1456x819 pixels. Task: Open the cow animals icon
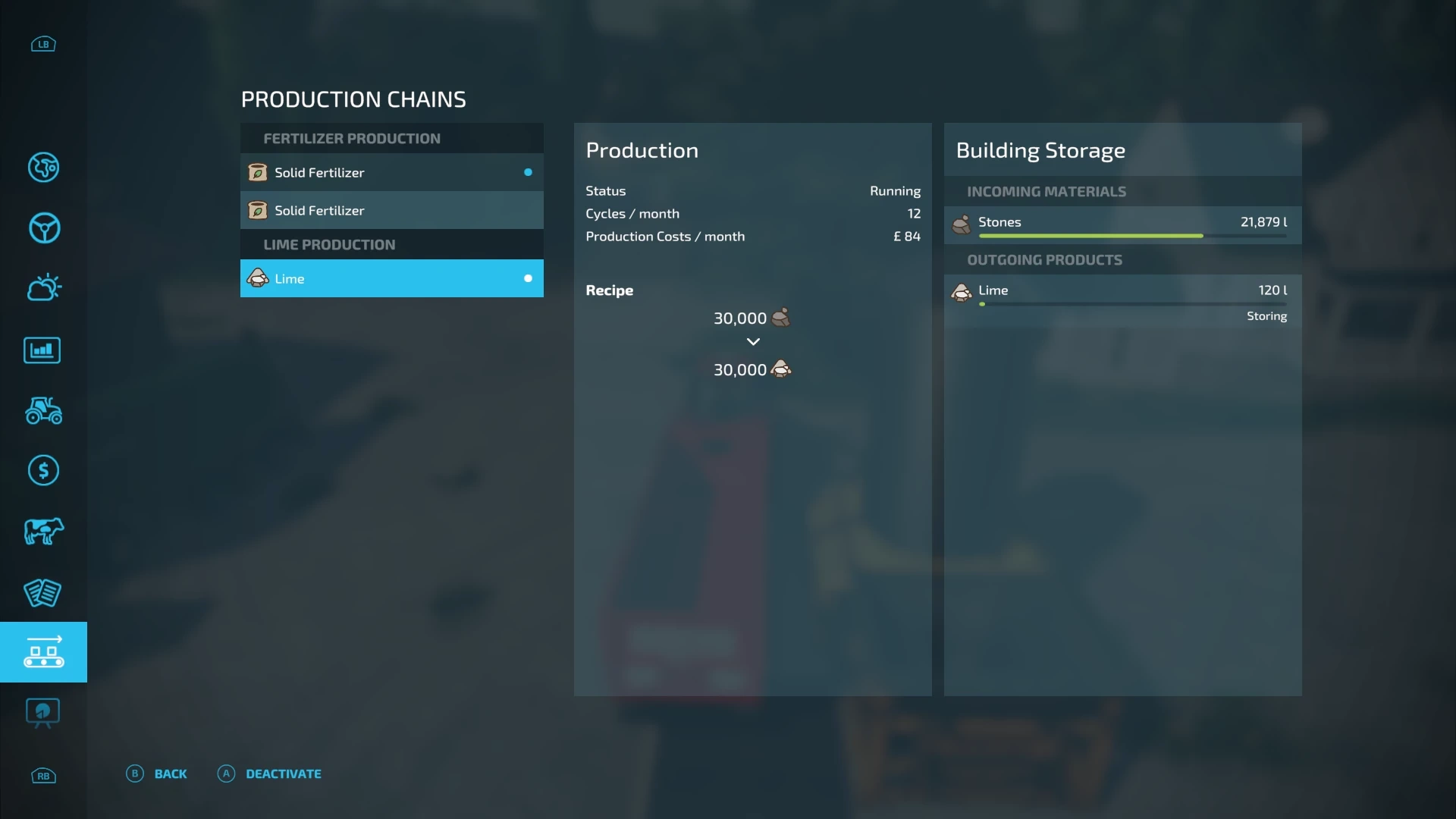click(43, 531)
